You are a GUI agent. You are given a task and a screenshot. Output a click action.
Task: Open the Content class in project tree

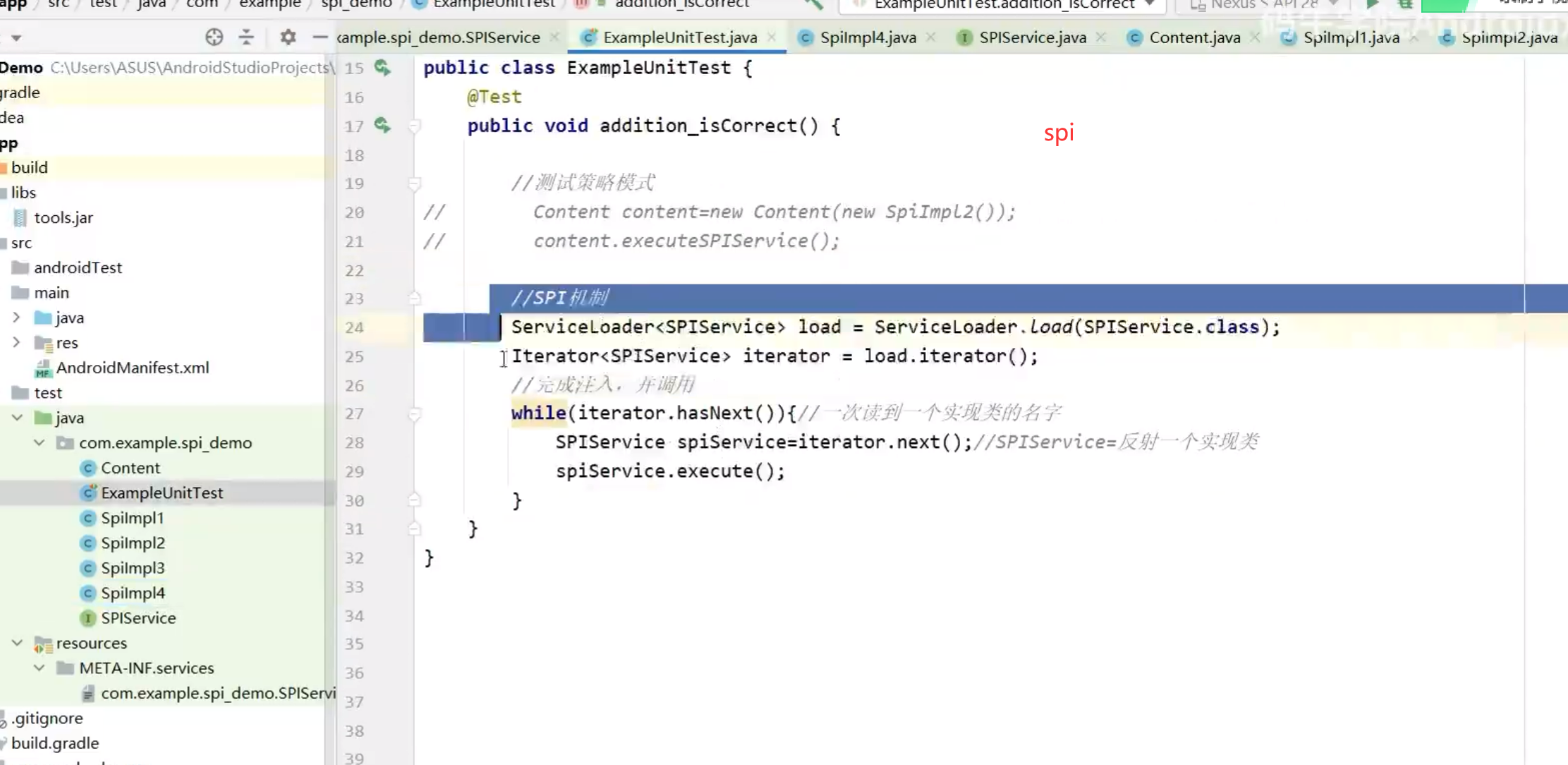130,468
